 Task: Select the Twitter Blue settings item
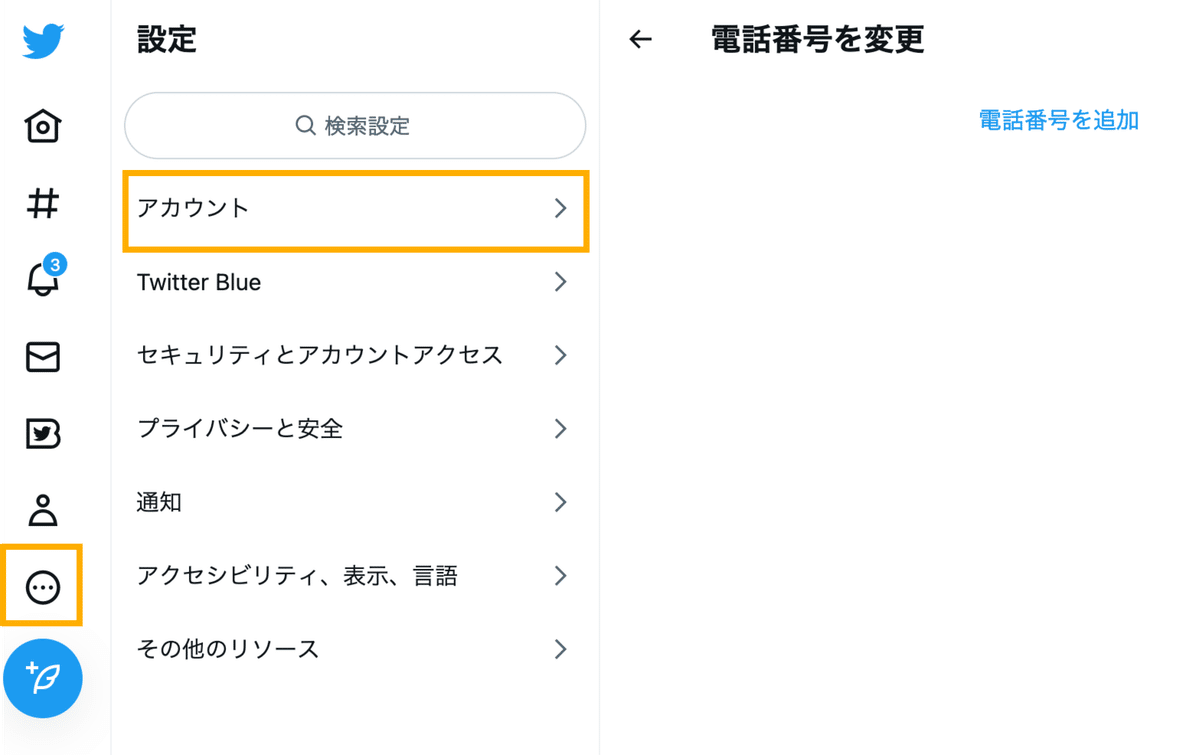coord(355,282)
